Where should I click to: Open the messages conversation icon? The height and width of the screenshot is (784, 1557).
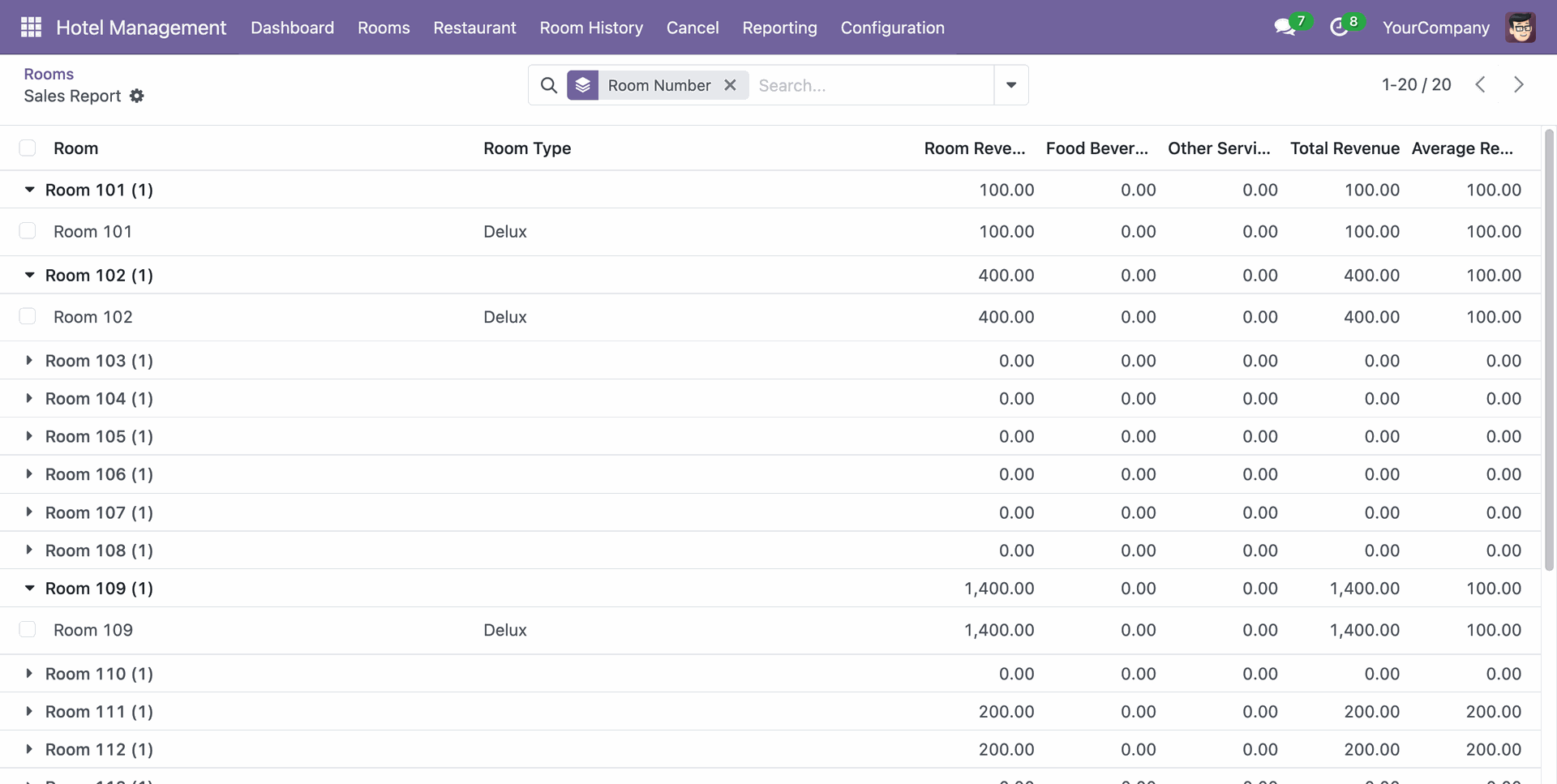(x=1284, y=28)
